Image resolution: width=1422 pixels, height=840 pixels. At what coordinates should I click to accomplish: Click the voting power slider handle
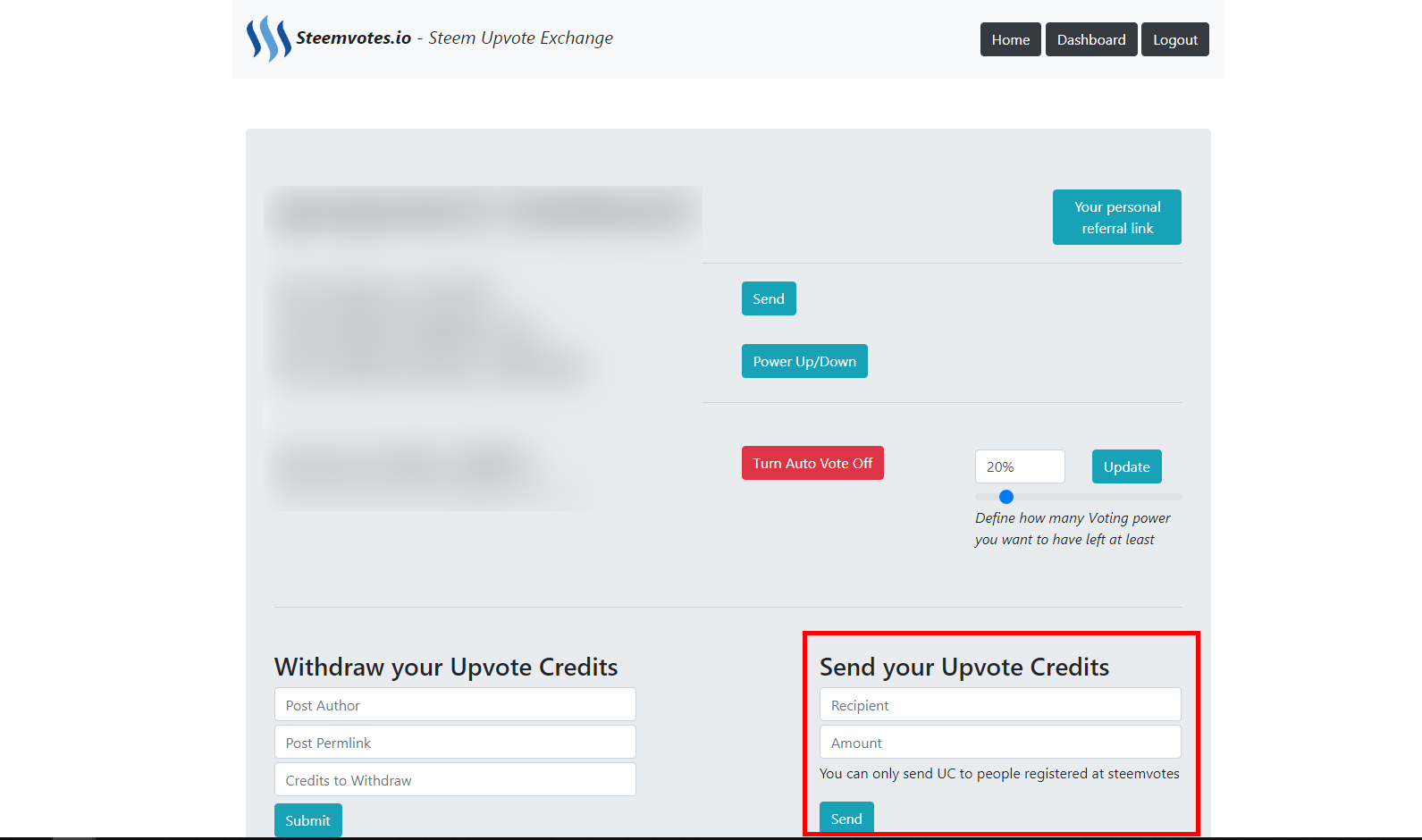click(1006, 497)
